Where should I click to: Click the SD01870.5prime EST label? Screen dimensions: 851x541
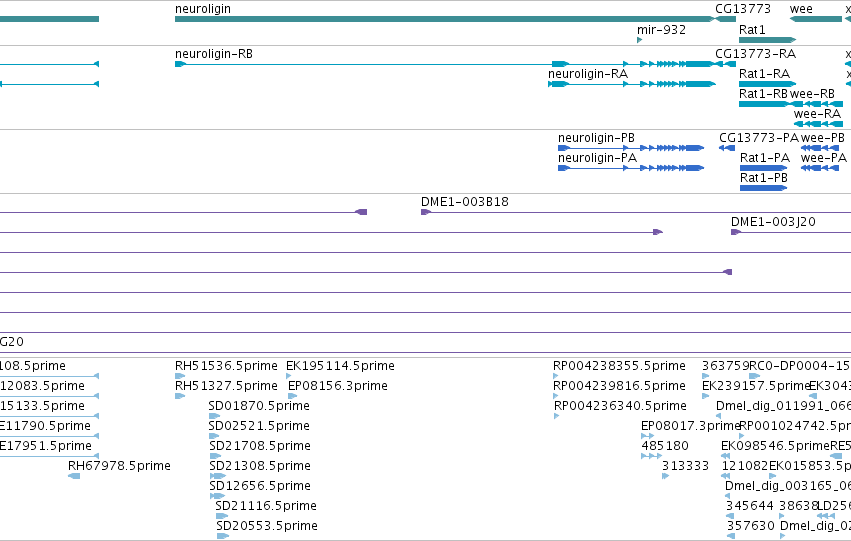coord(259,406)
